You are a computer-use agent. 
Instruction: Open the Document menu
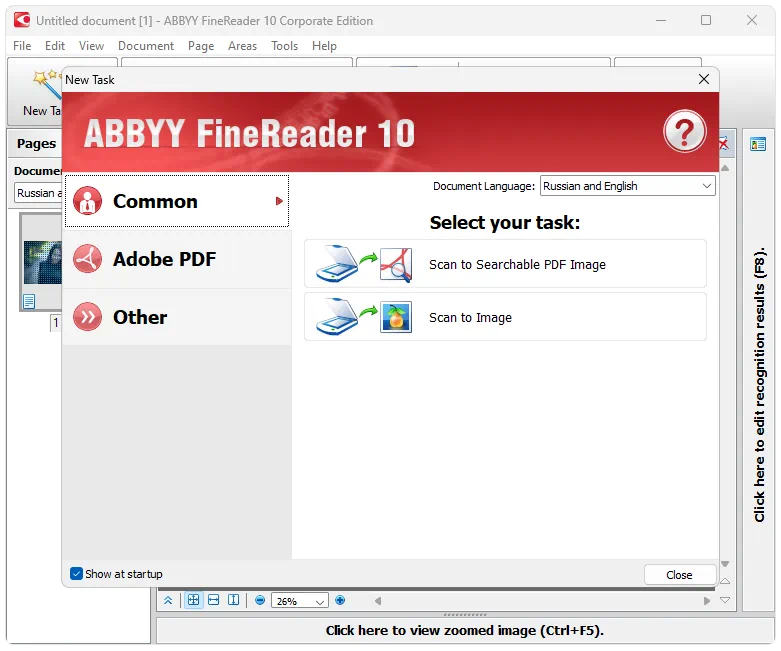point(146,46)
